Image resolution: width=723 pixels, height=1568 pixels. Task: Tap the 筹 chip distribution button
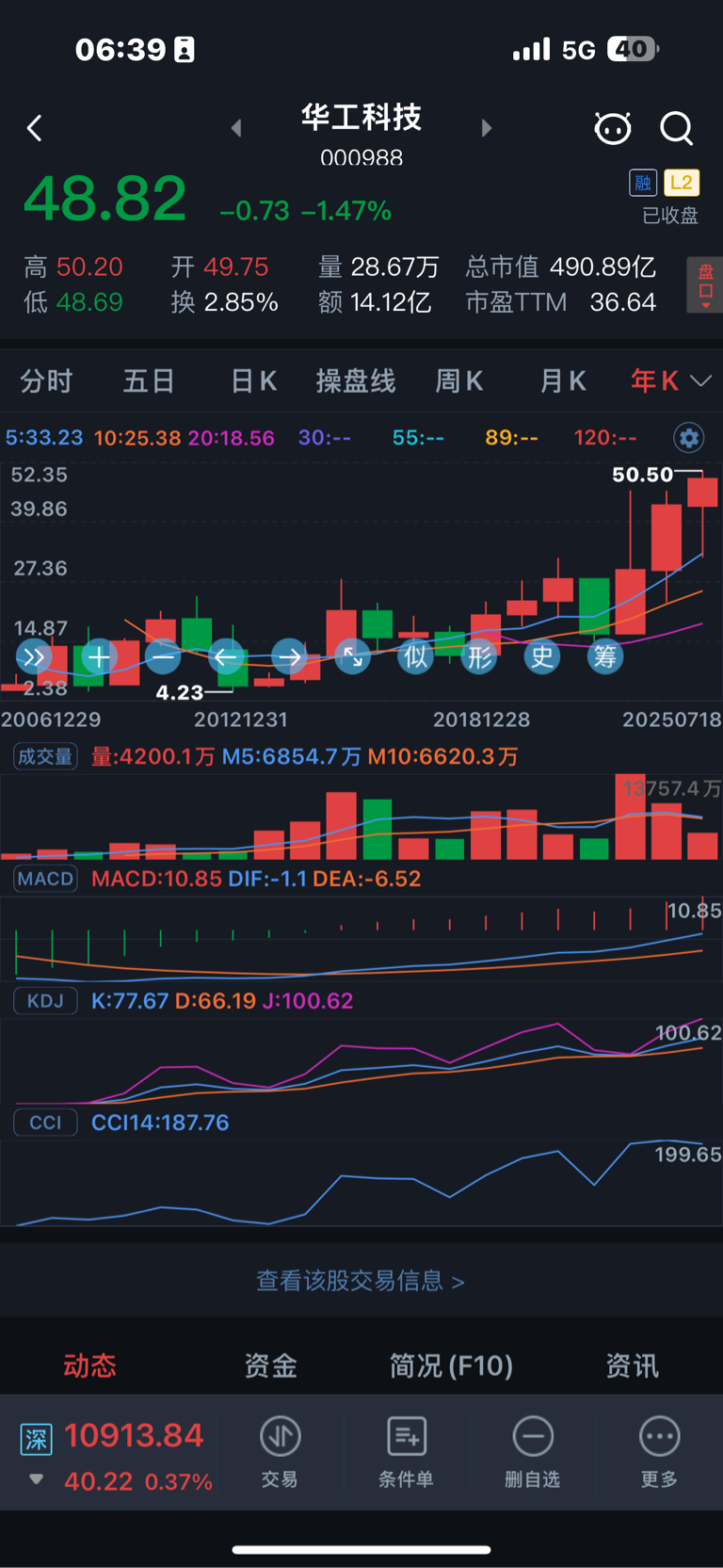(605, 656)
